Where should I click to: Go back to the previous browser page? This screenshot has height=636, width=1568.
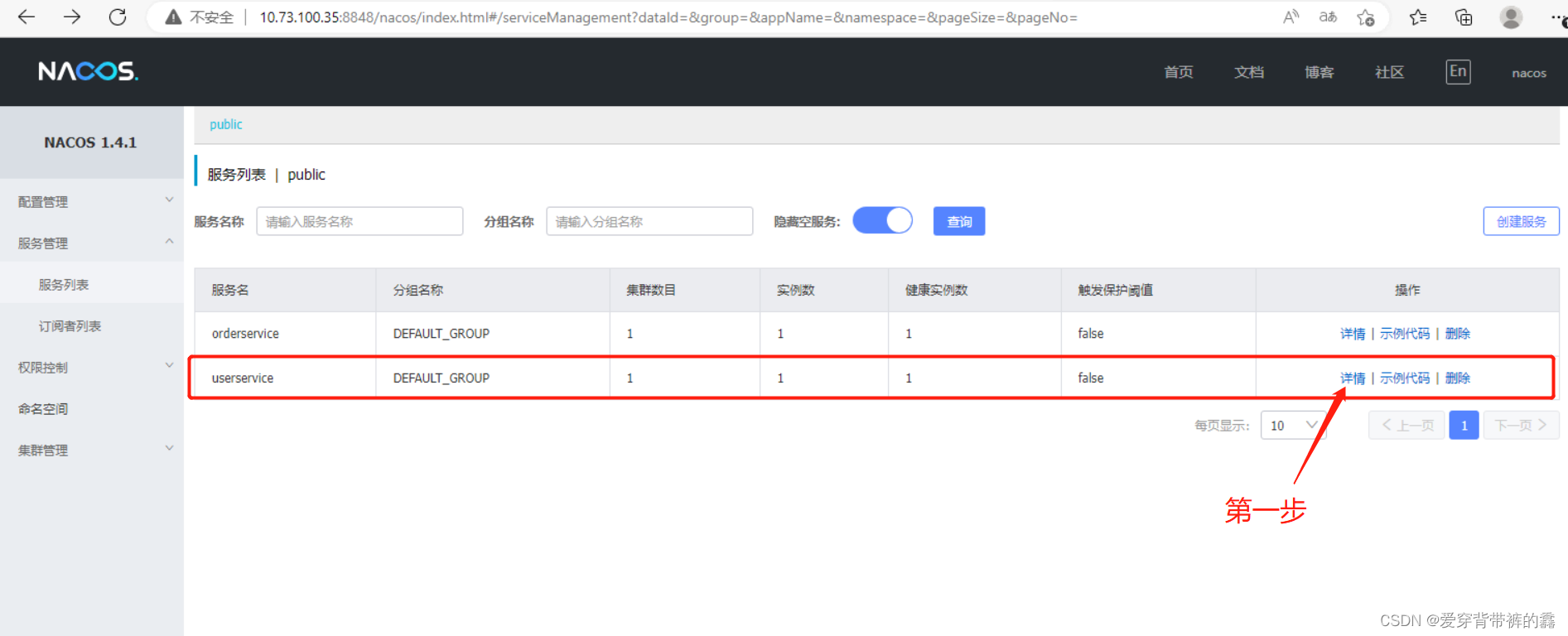point(27,17)
